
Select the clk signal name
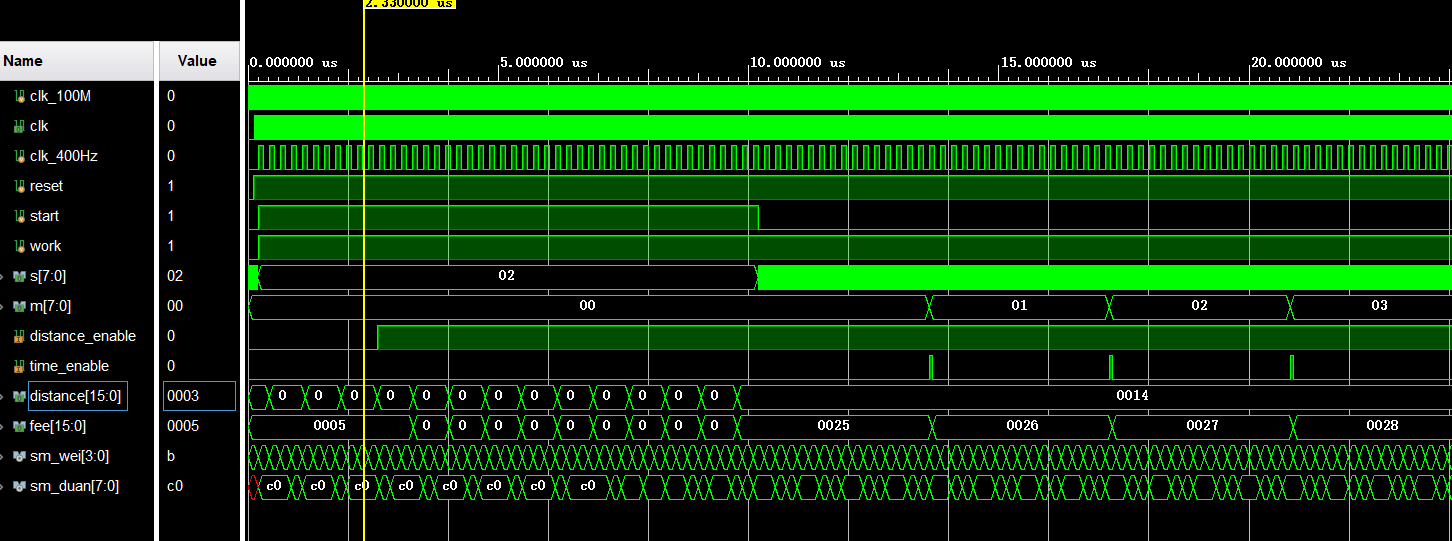39,126
